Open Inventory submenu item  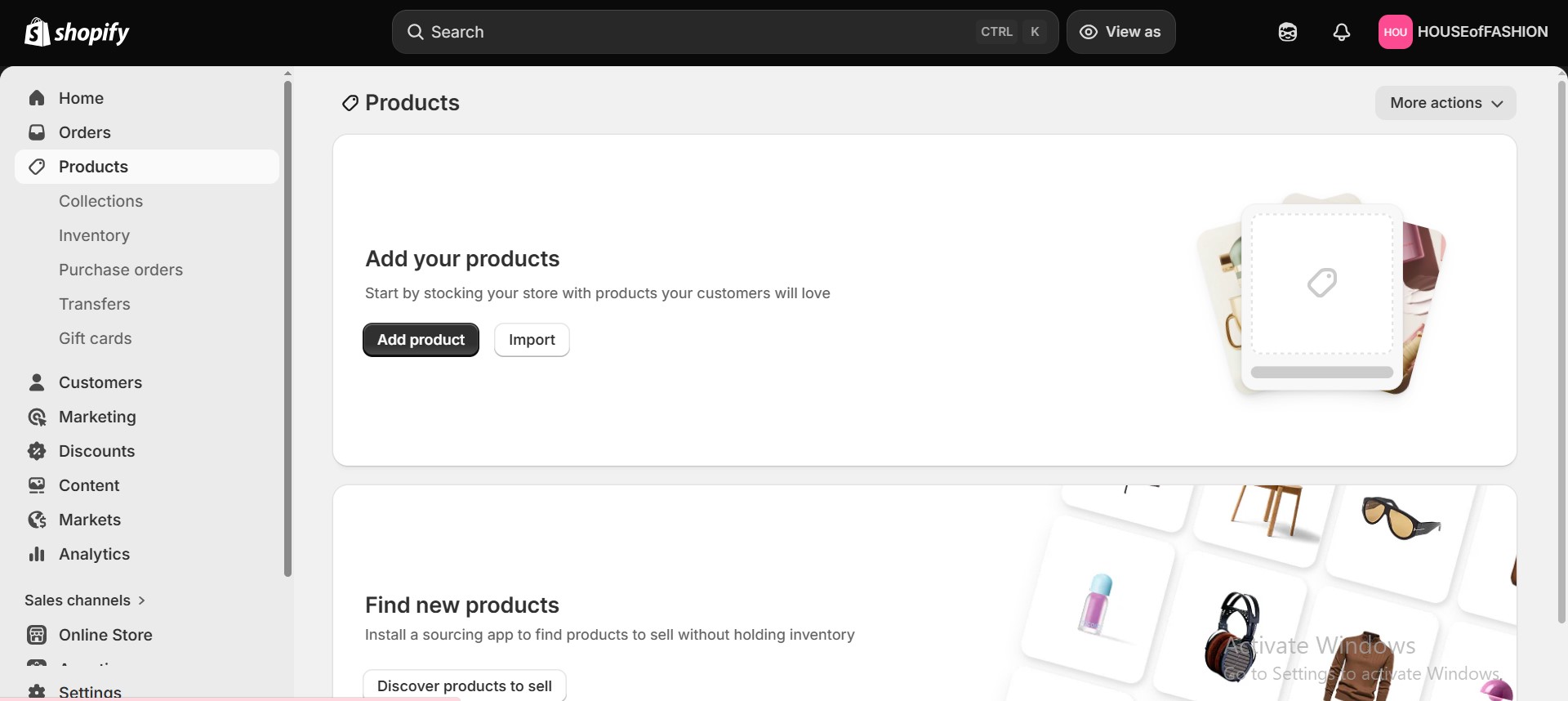tap(94, 235)
